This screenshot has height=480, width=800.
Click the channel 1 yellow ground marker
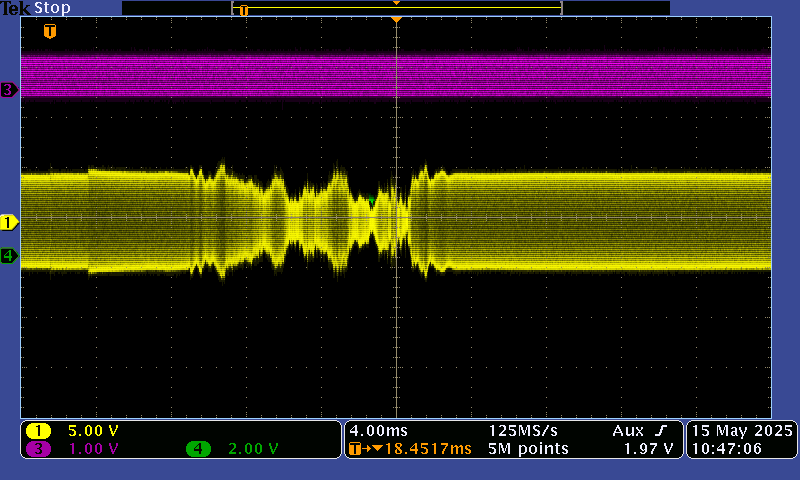9,222
